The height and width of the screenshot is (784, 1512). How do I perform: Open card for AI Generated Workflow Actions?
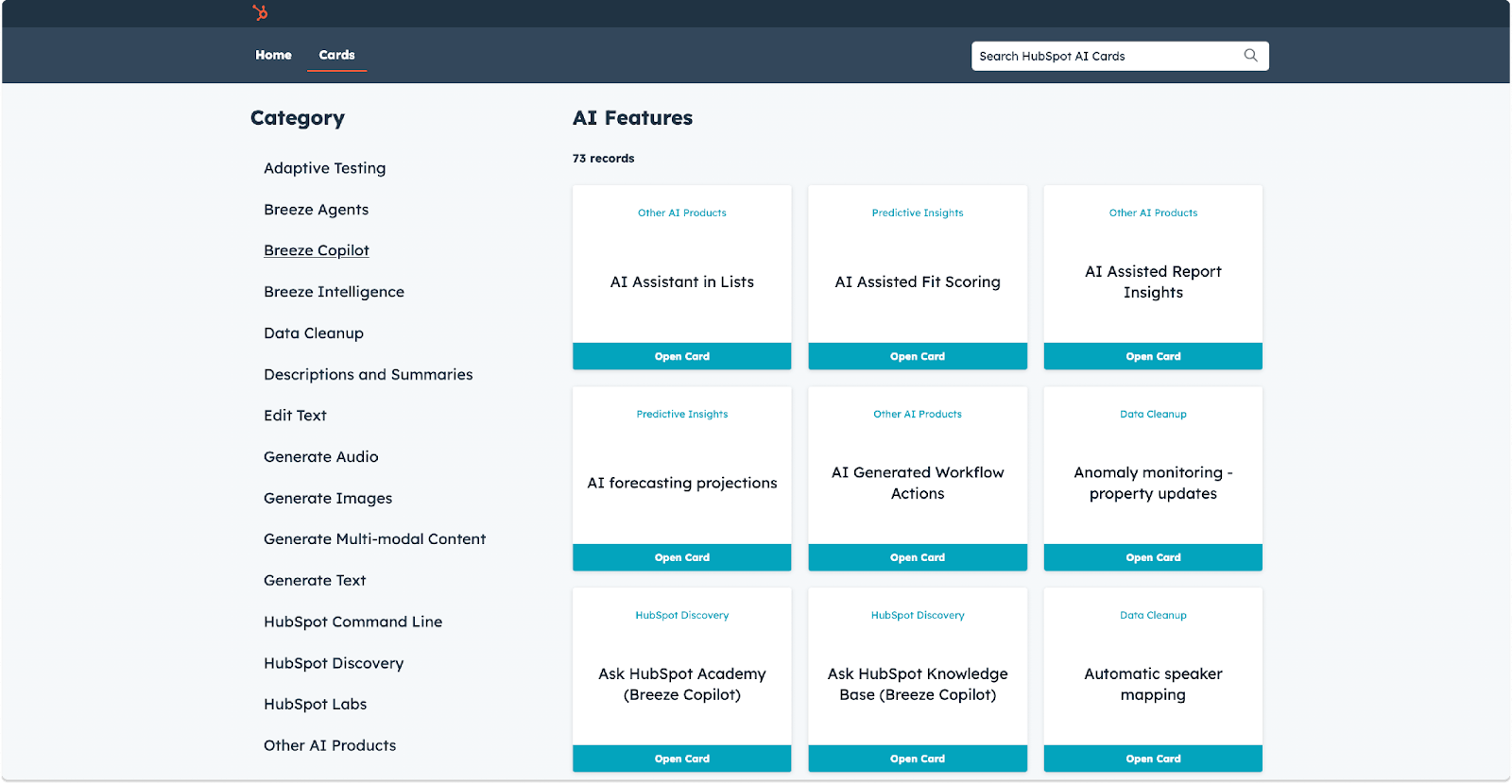pos(917,557)
